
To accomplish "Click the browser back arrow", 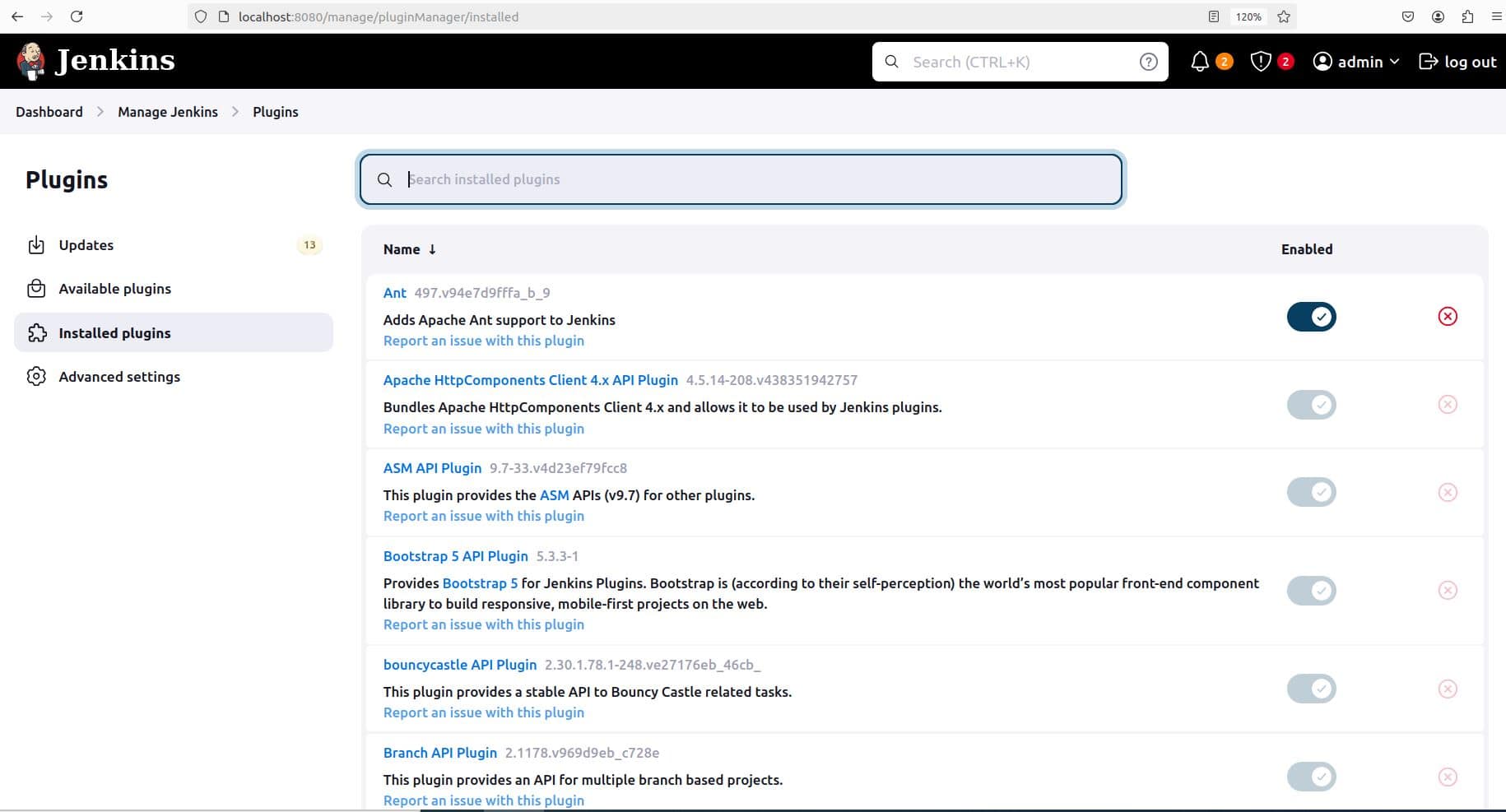I will 17,16.
